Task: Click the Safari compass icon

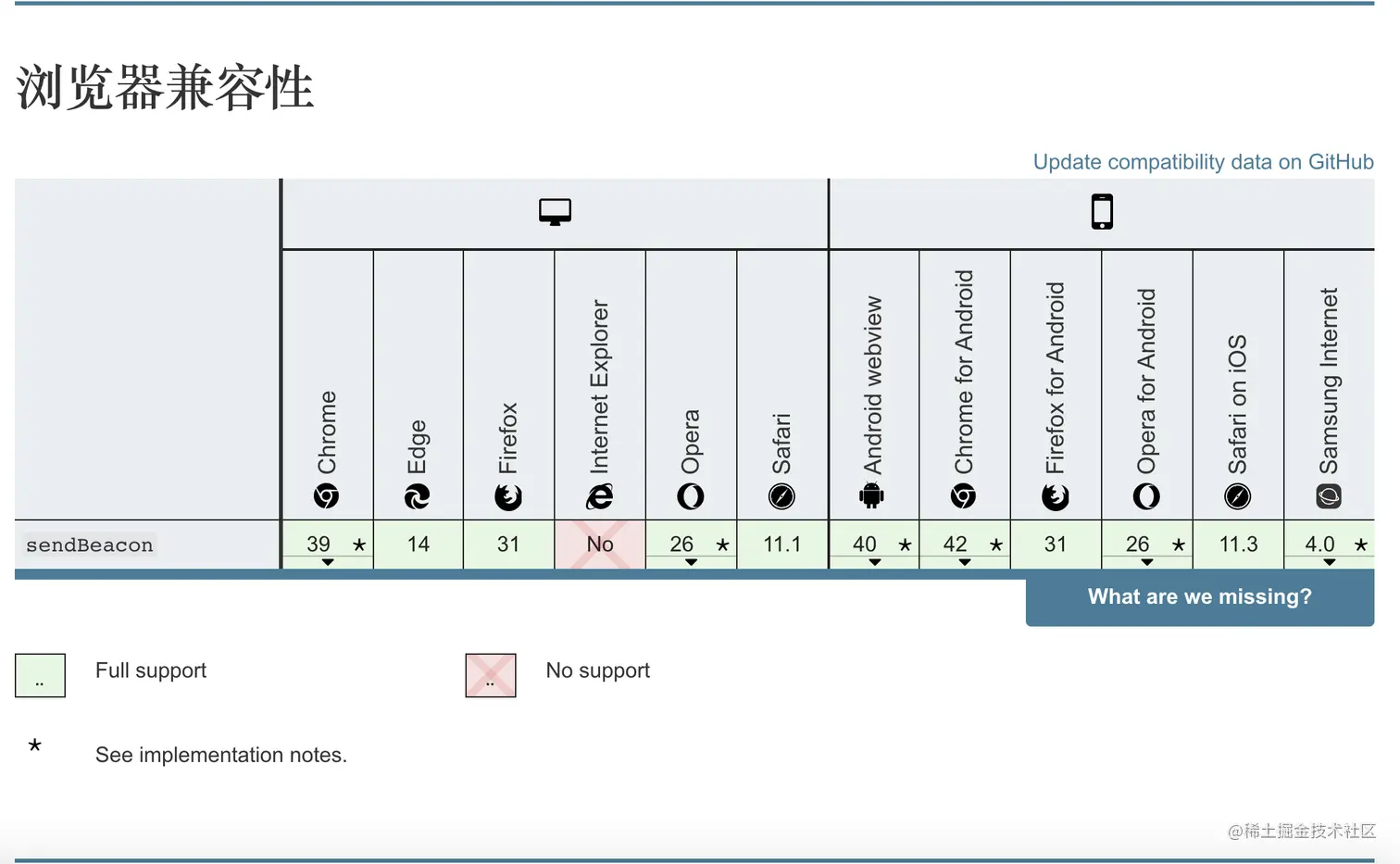Action: point(782,497)
